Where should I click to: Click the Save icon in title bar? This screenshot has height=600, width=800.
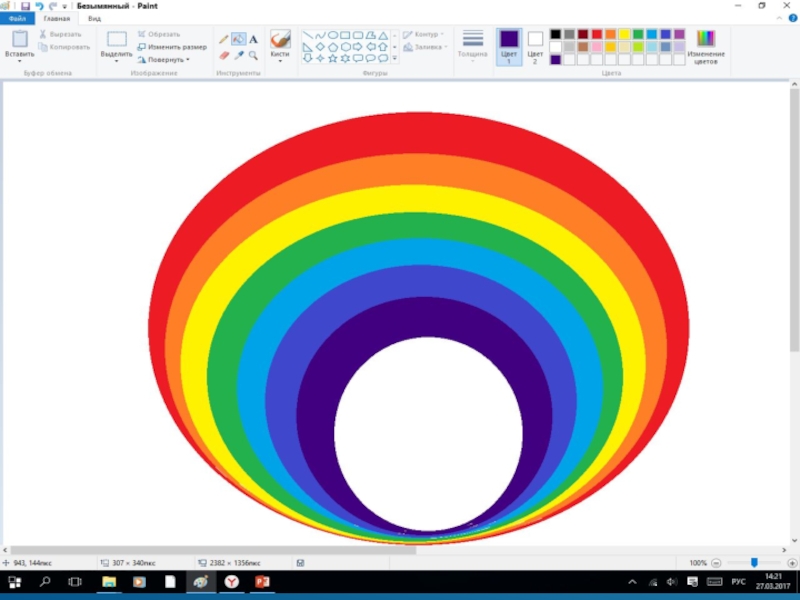tap(25, 6)
